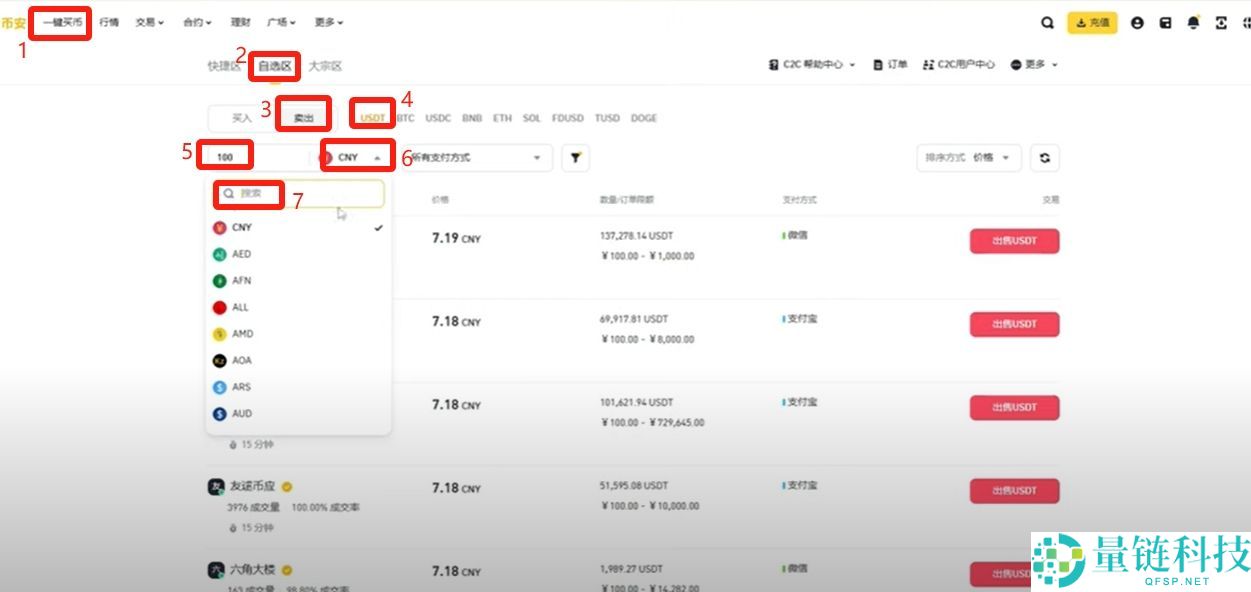Click the download app icon top right
The height and width of the screenshot is (592, 1251).
tap(1219, 21)
